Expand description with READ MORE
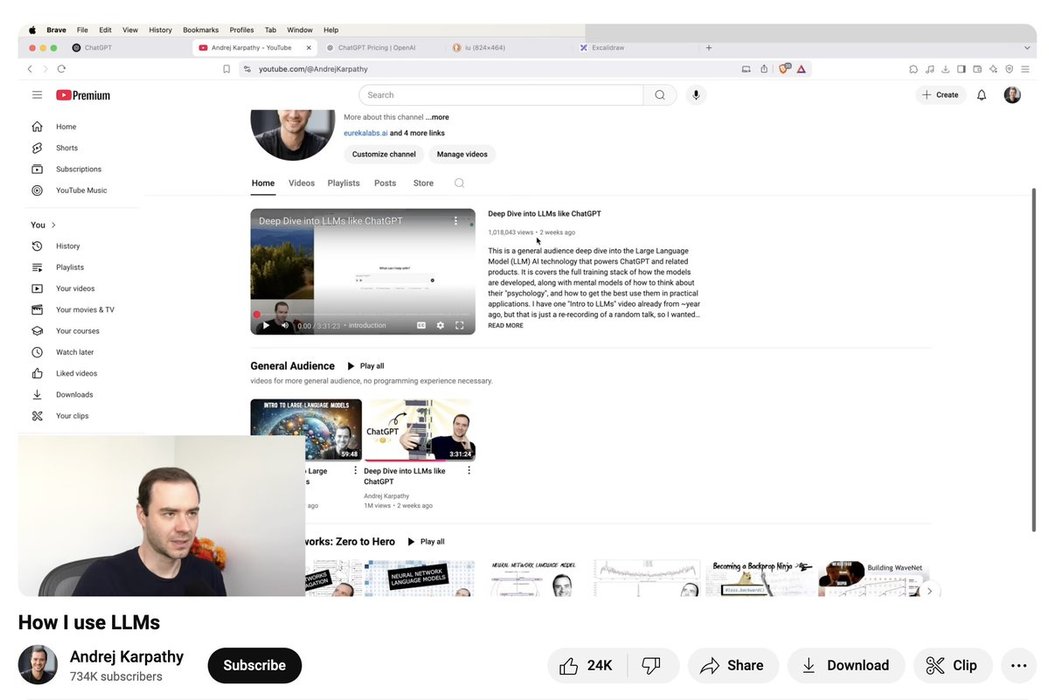Image resolution: width=1049 pixels, height=700 pixels. (505, 326)
